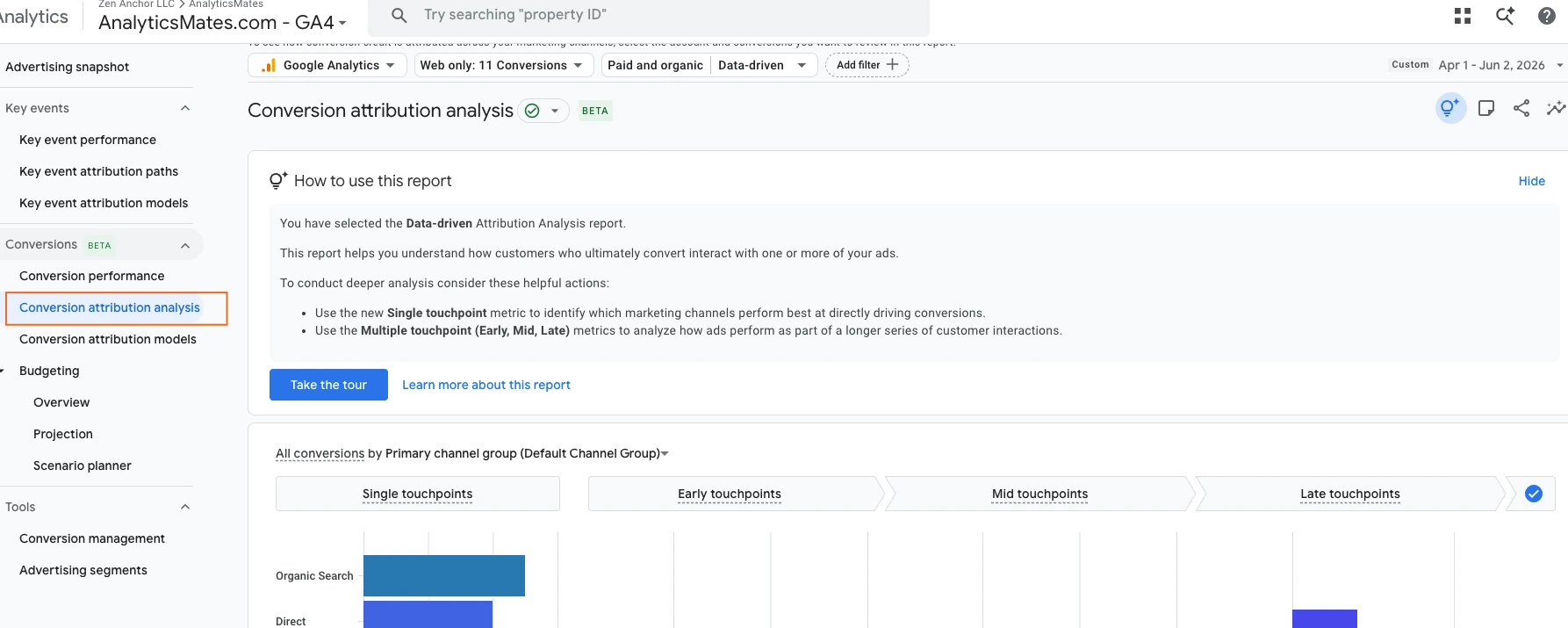Open Key event attribution models
1568x628 pixels.
(104, 203)
